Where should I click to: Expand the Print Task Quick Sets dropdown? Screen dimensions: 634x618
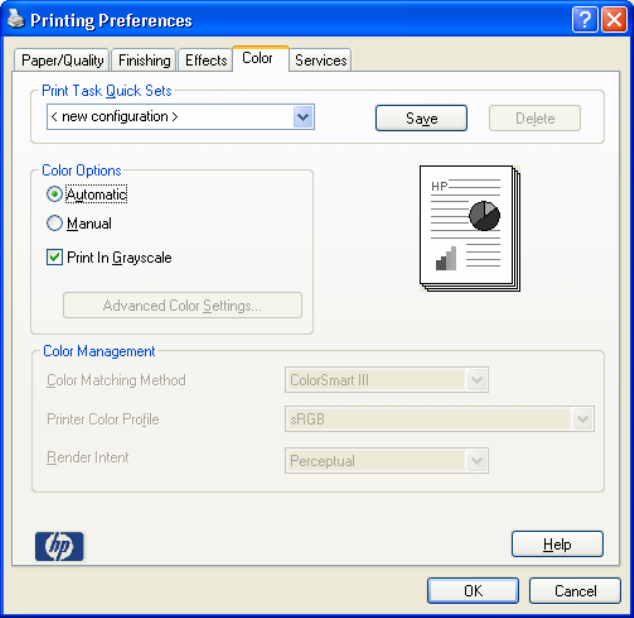[x=304, y=117]
